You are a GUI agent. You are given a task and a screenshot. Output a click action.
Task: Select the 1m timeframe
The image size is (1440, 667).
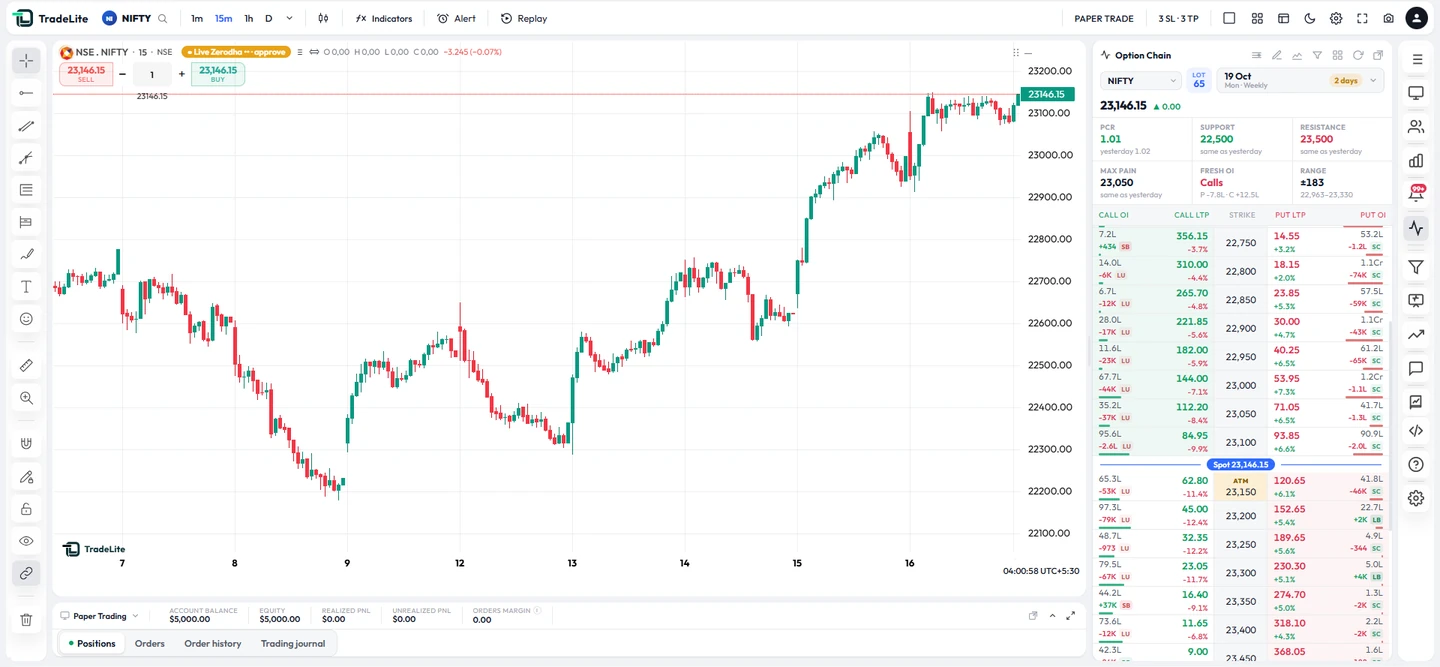point(197,18)
